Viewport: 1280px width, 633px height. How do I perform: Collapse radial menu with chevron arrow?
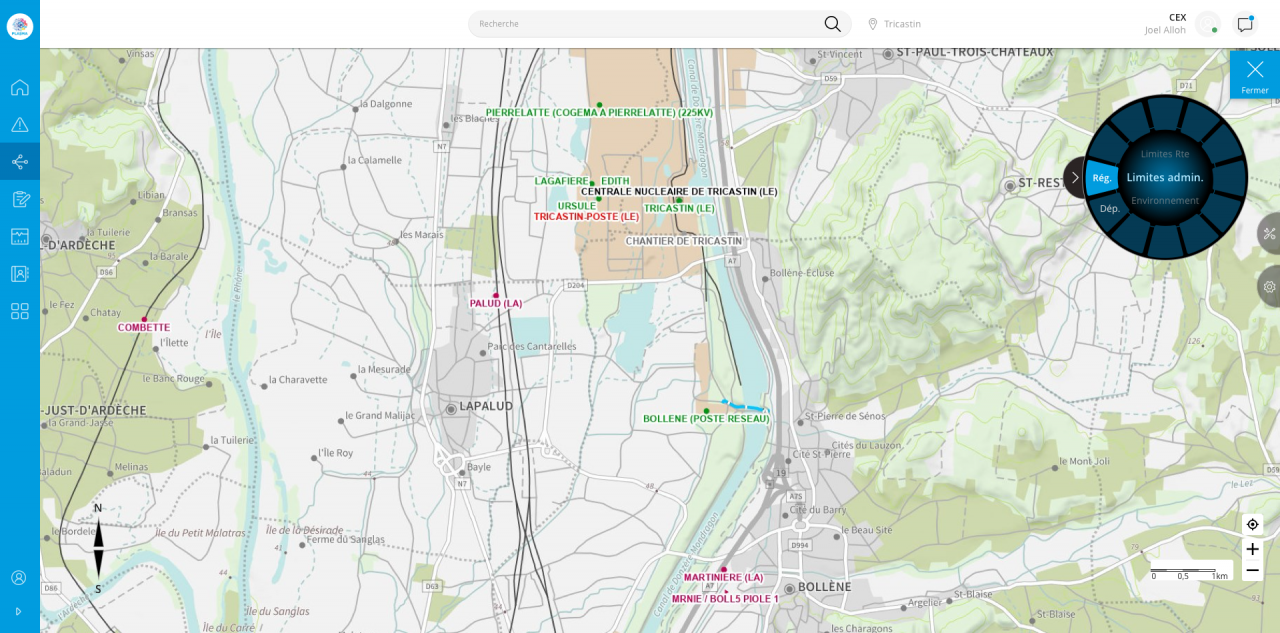pyautogui.click(x=1075, y=177)
